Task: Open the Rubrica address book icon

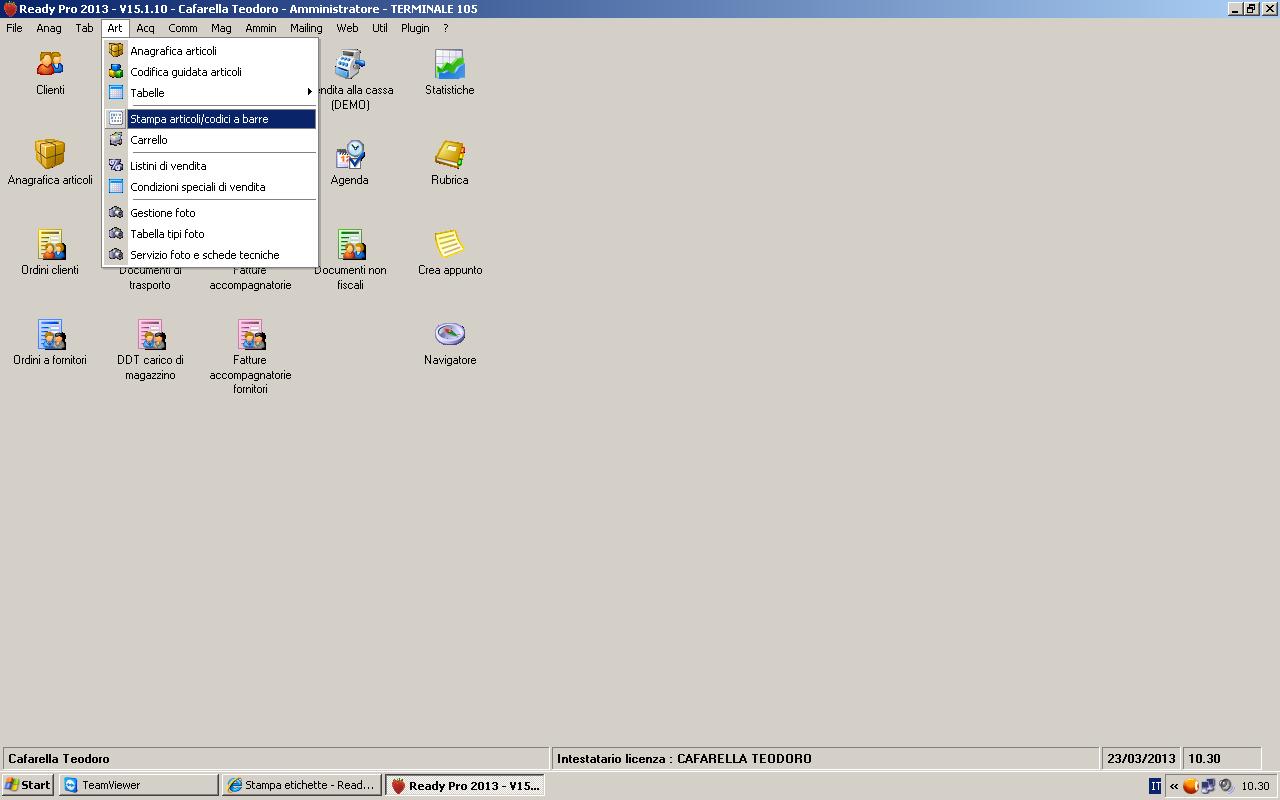Action: (450, 155)
